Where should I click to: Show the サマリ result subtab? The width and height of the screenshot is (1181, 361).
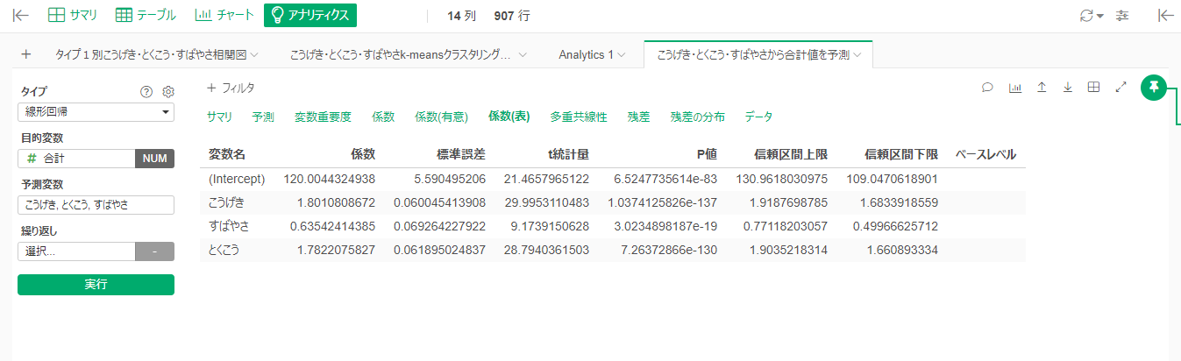point(219,117)
